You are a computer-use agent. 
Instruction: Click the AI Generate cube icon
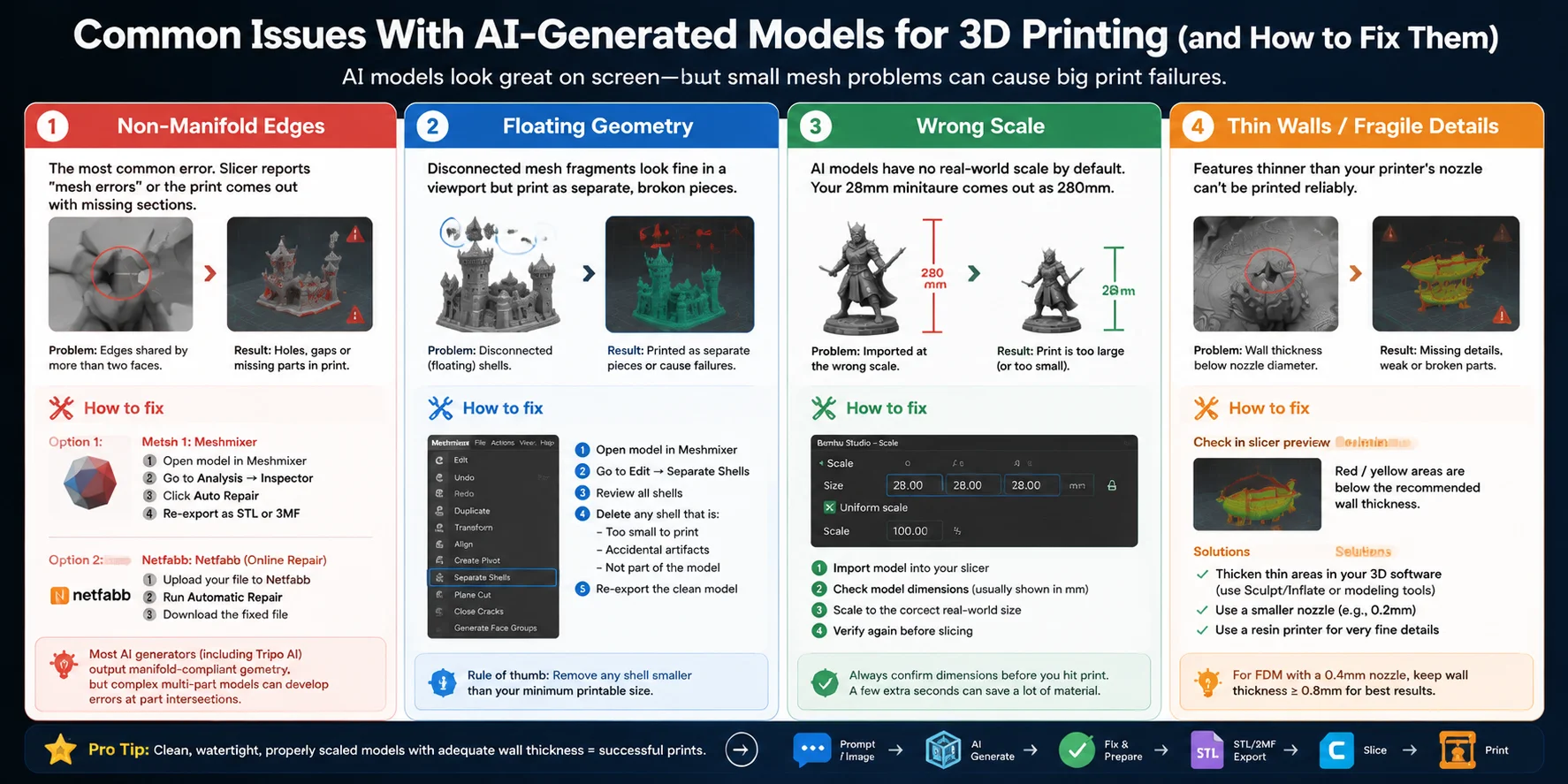tap(943, 750)
